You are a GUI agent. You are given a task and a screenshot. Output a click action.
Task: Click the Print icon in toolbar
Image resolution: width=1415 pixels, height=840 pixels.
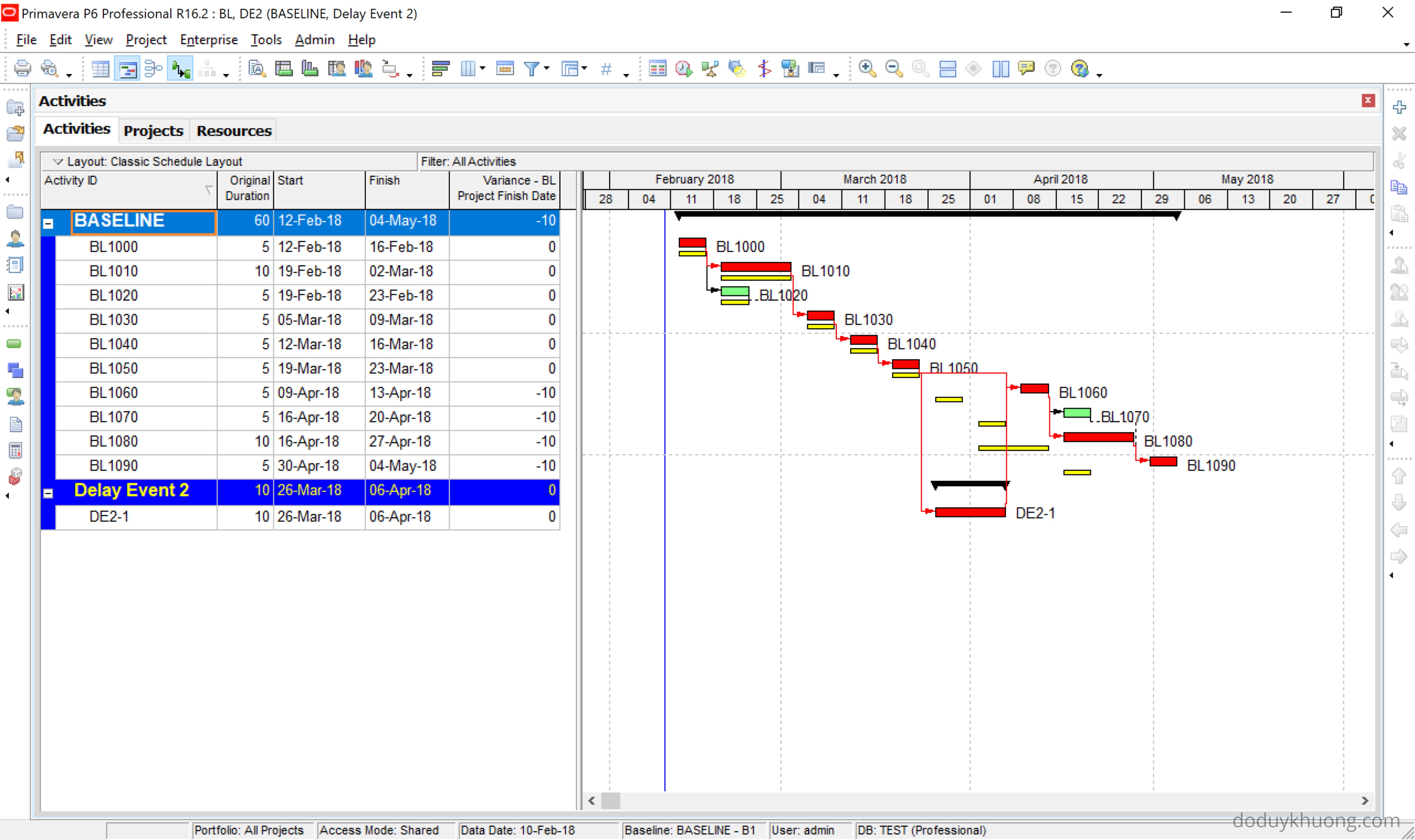[x=22, y=69]
